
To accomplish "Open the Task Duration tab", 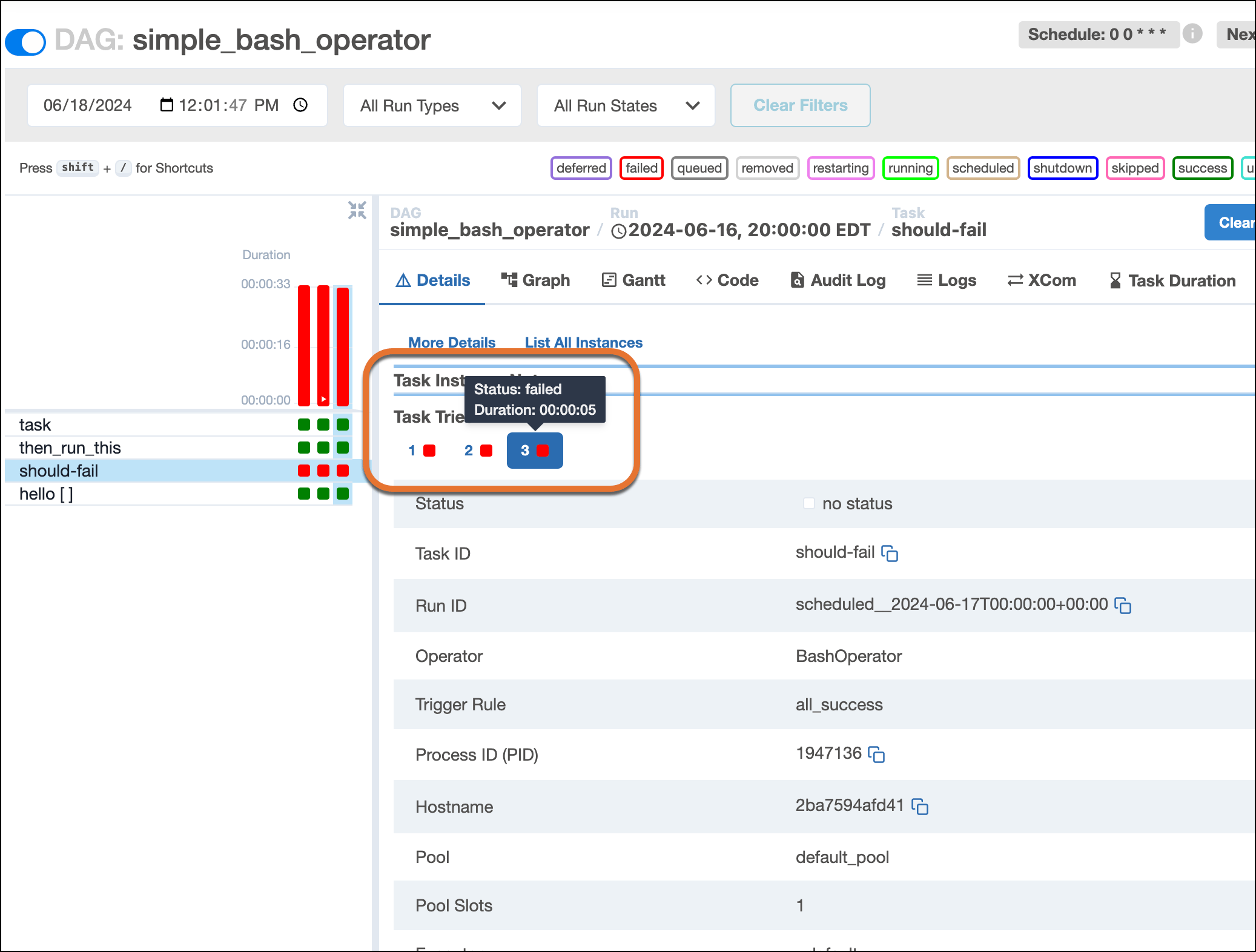I will coord(1172,280).
